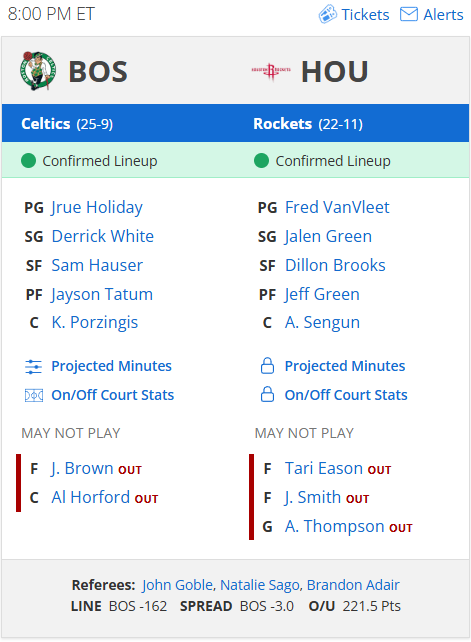Click the Houston Rockets team logo
471x642 pixels.
coord(271,71)
